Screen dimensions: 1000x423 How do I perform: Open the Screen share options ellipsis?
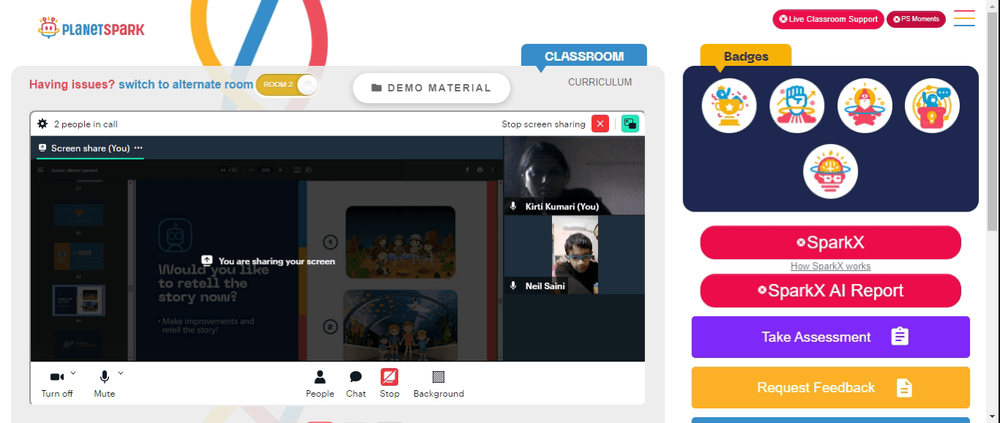(138, 147)
